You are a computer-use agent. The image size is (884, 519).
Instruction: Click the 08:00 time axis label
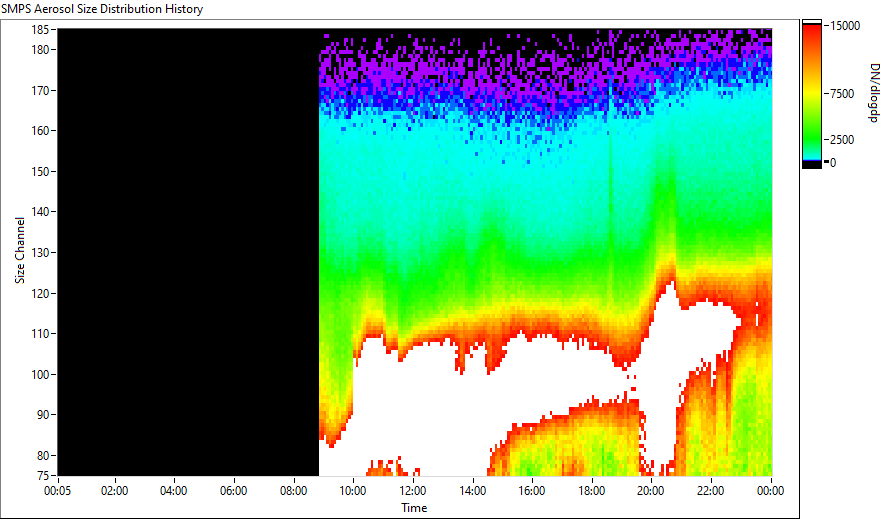[293, 491]
